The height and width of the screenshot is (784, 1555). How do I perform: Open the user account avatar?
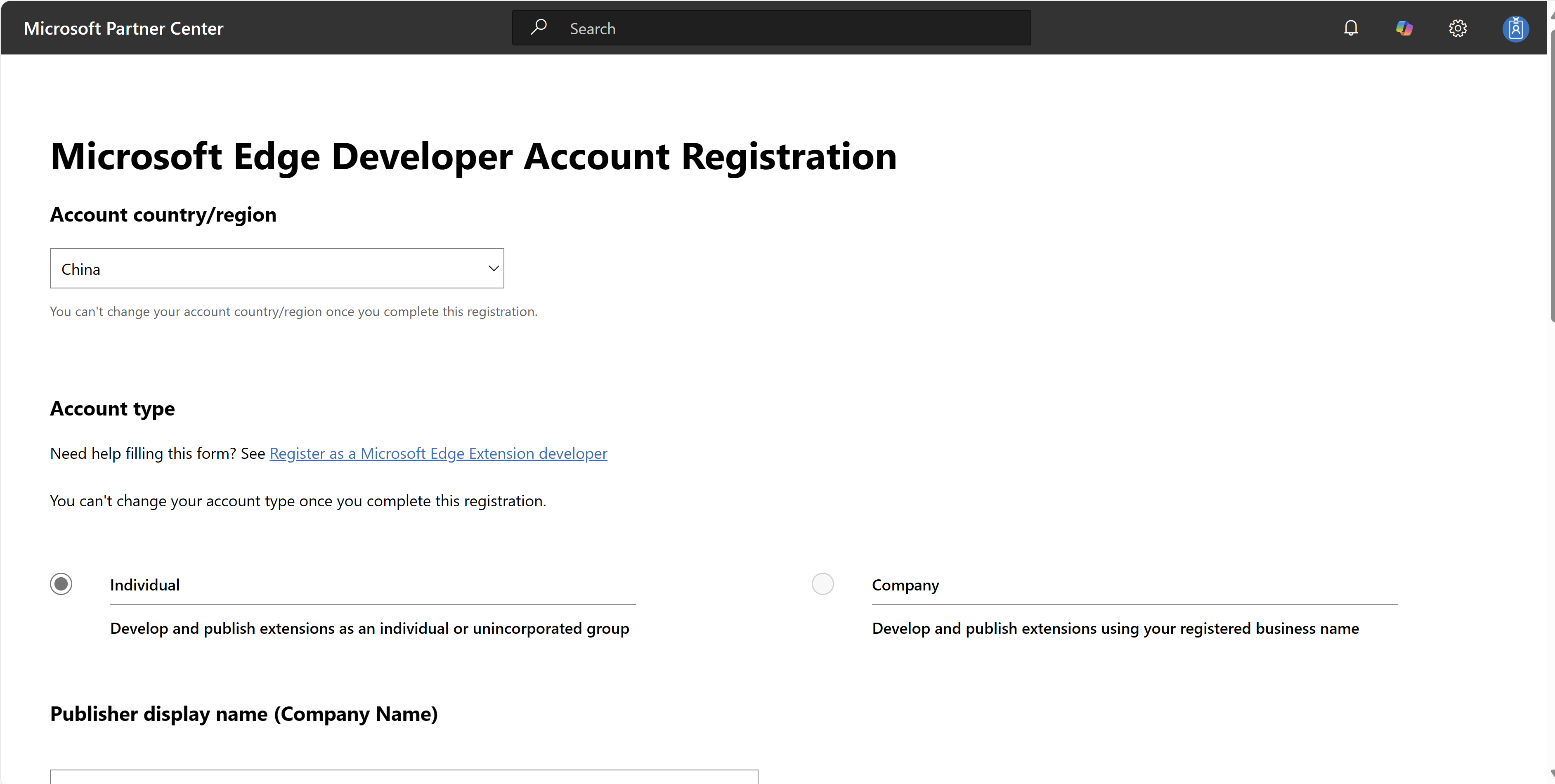point(1515,28)
